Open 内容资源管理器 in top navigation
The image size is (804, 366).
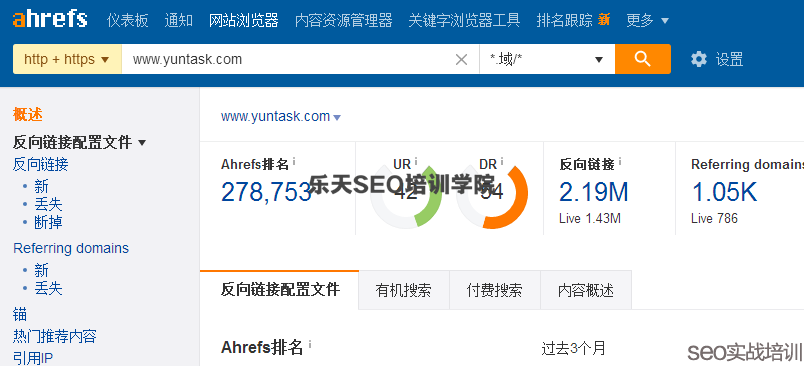click(344, 21)
